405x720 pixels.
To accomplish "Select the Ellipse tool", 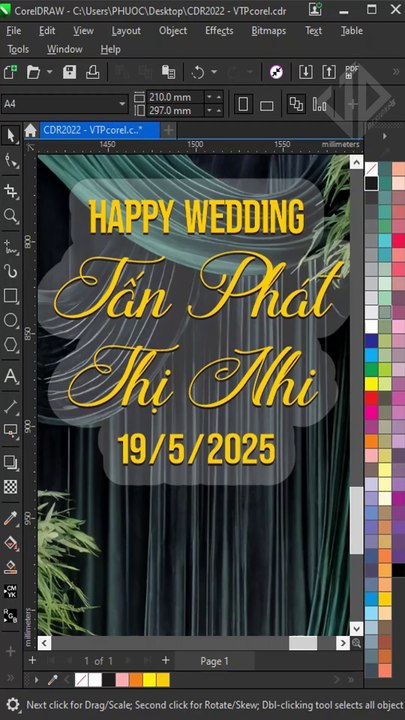I will tap(10, 320).
